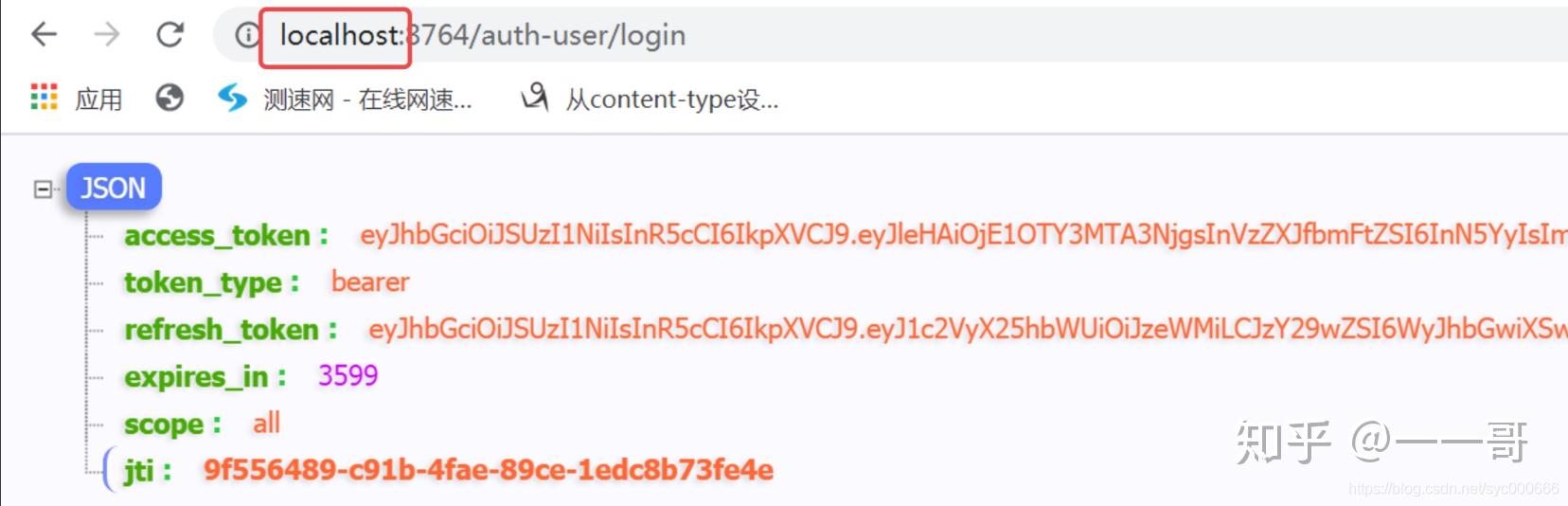Click the access_token JWT string

click(x=963, y=235)
